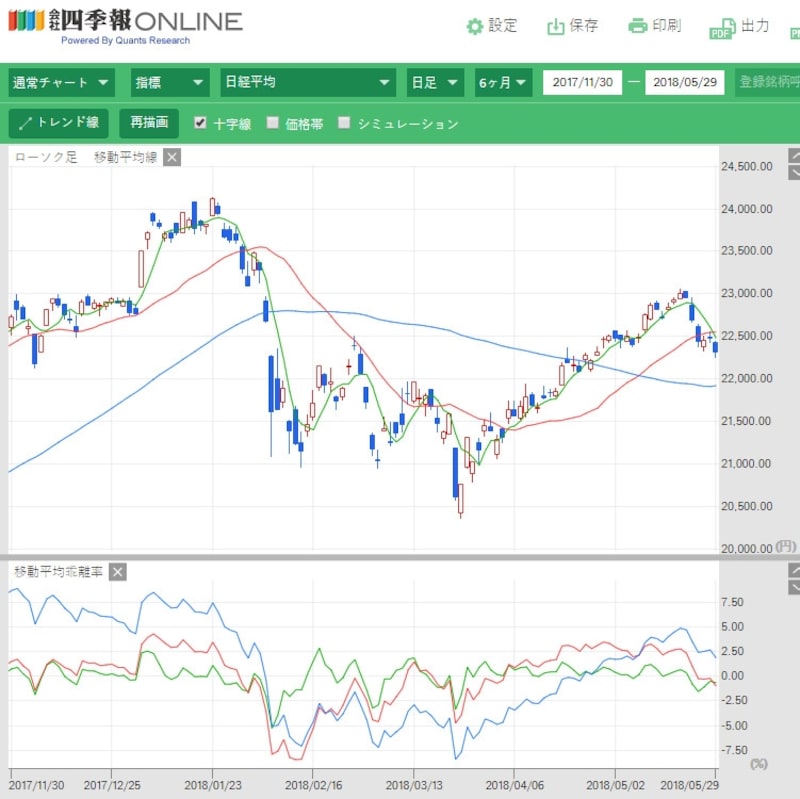
Task: Click the start date field 2017/11/30
Action: click(584, 83)
